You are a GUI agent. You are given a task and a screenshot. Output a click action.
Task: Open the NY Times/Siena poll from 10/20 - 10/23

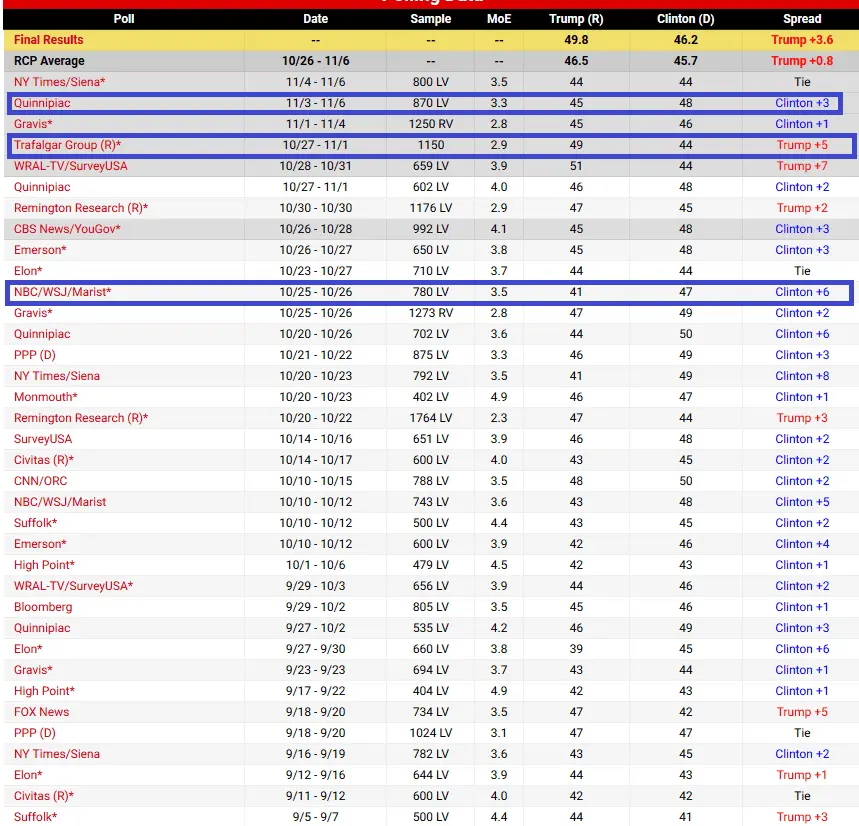[x=57, y=376]
